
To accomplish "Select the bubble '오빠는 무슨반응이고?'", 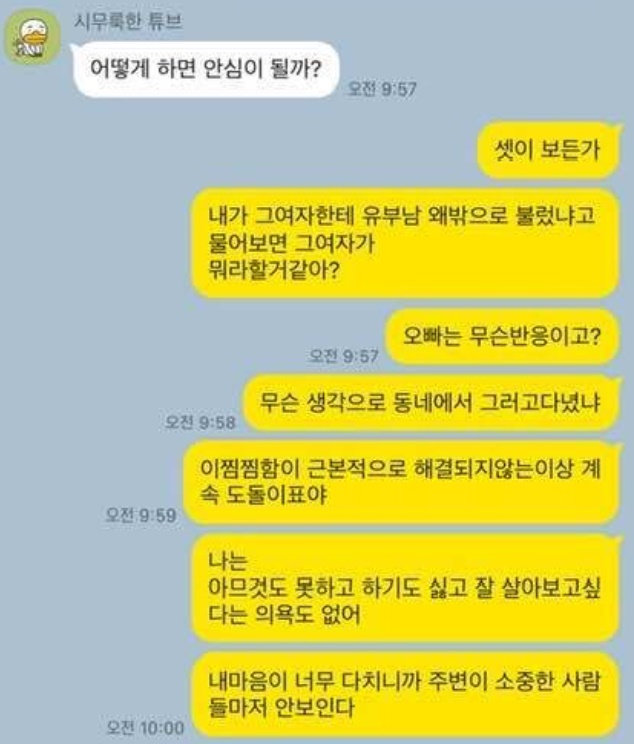I will click(503, 336).
